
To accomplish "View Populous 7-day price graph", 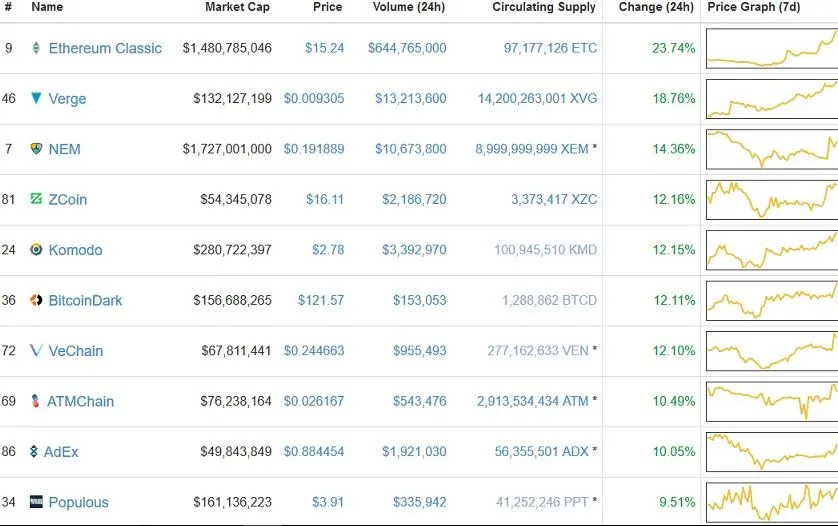I will (x=772, y=502).
